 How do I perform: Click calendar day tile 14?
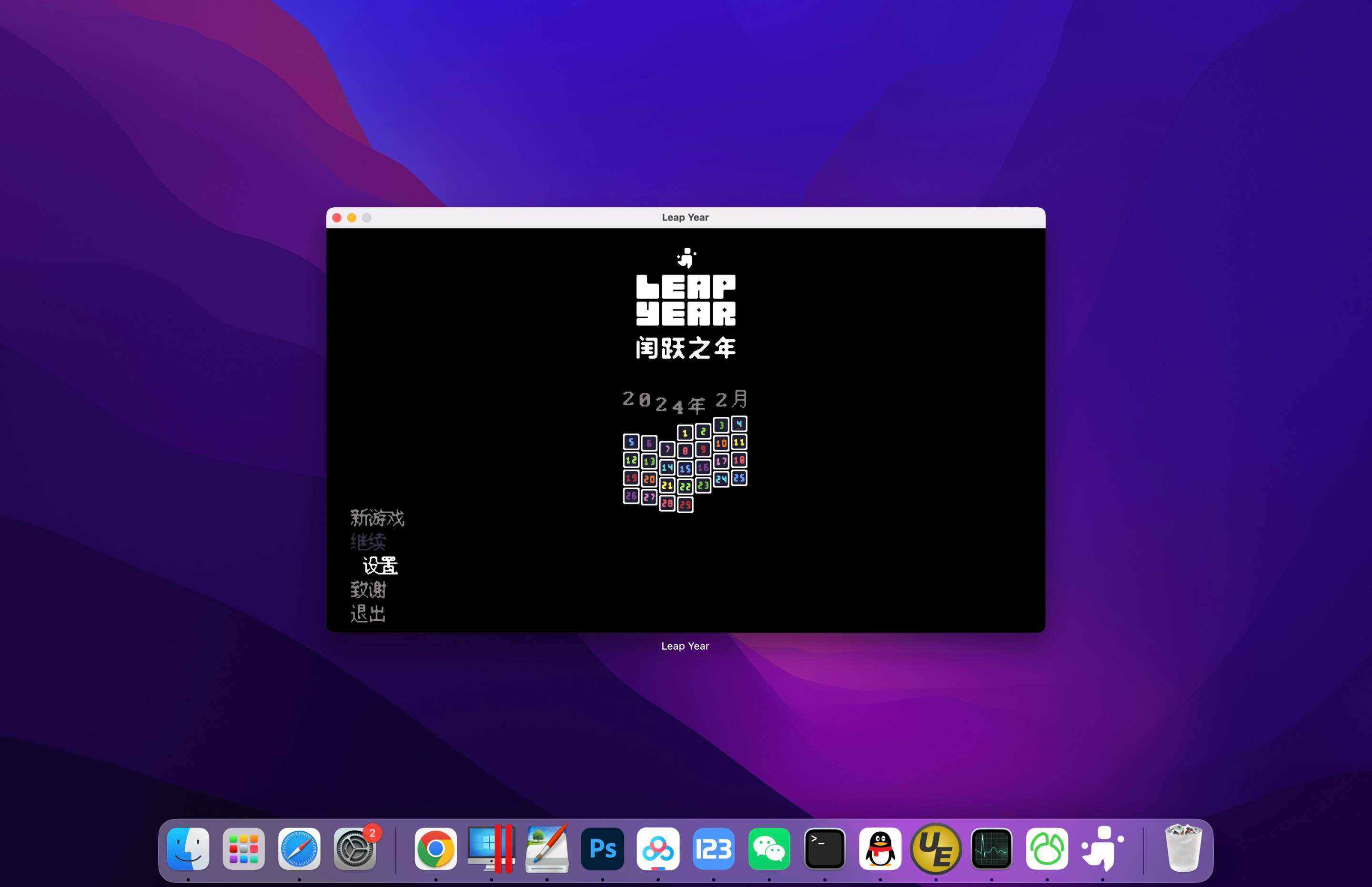coord(667,467)
